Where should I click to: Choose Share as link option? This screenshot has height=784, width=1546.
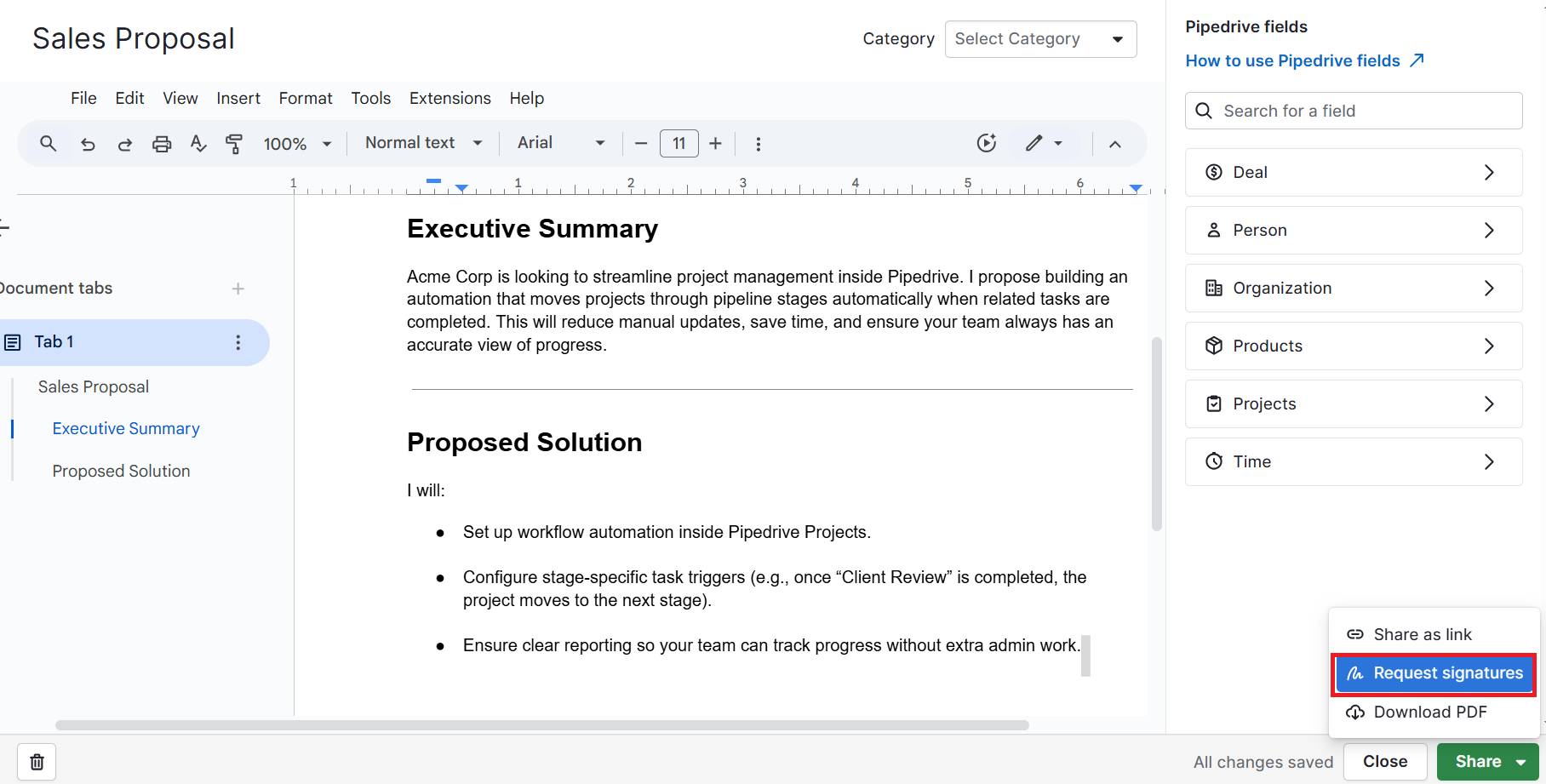(1434, 634)
